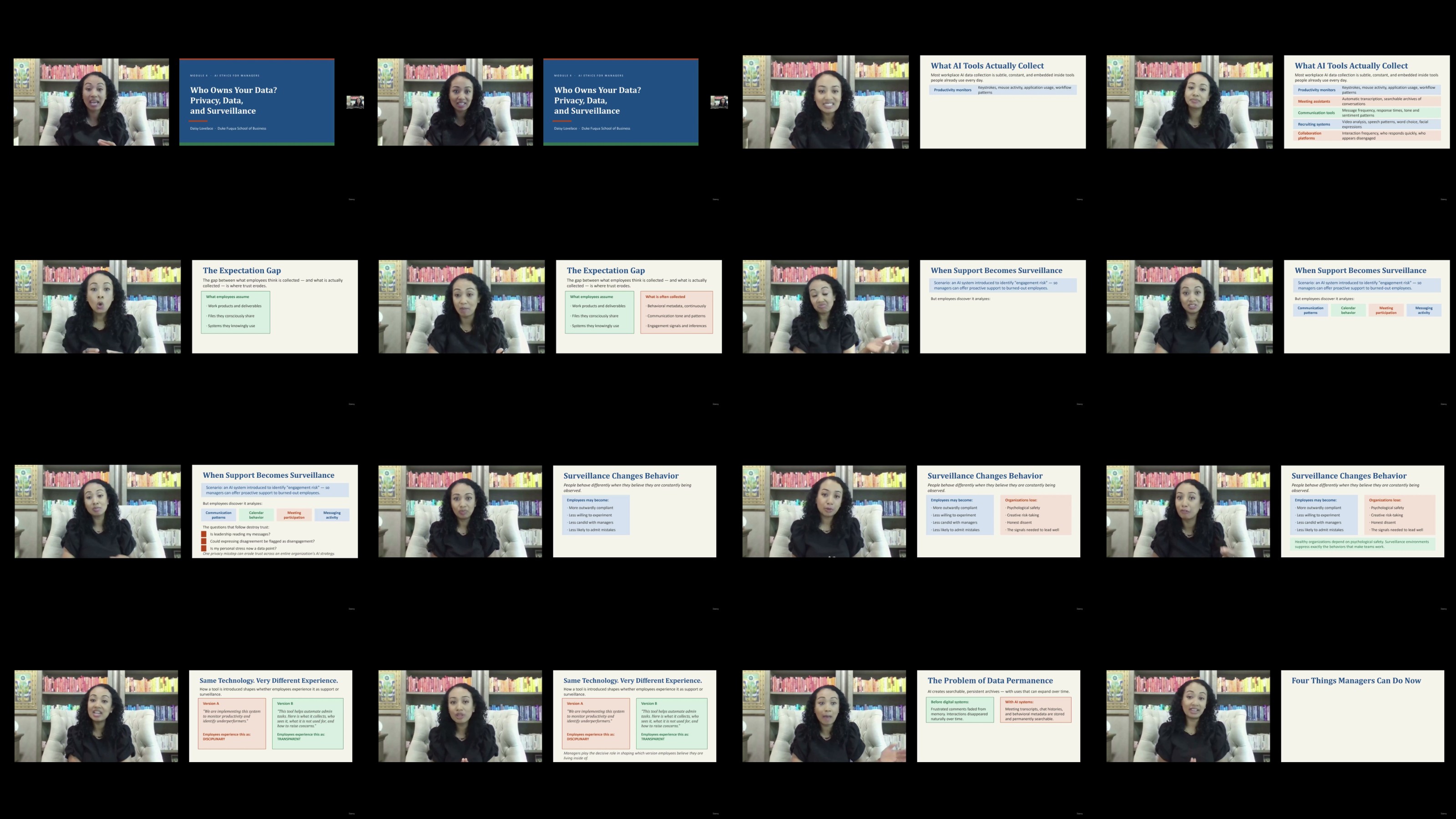Click the small presenter thumbnail beside the first title slide
The image size is (1456, 819).
pos(355,102)
